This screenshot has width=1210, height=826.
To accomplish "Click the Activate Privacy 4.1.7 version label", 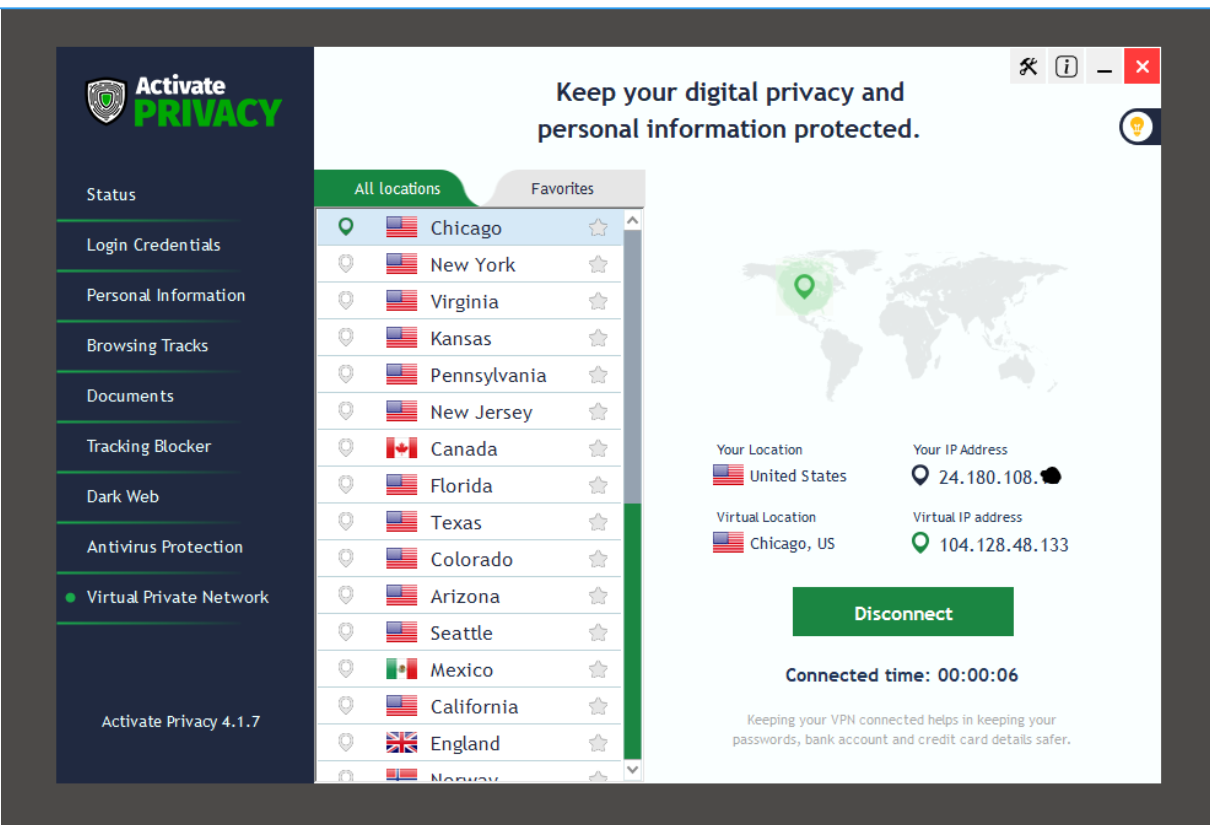I will 181,721.
